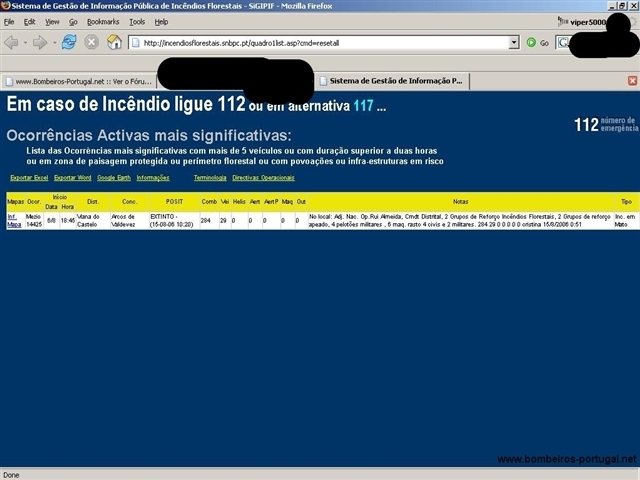Close the current tab with red X
Screen dimensions: 640x480
click(x=632, y=80)
